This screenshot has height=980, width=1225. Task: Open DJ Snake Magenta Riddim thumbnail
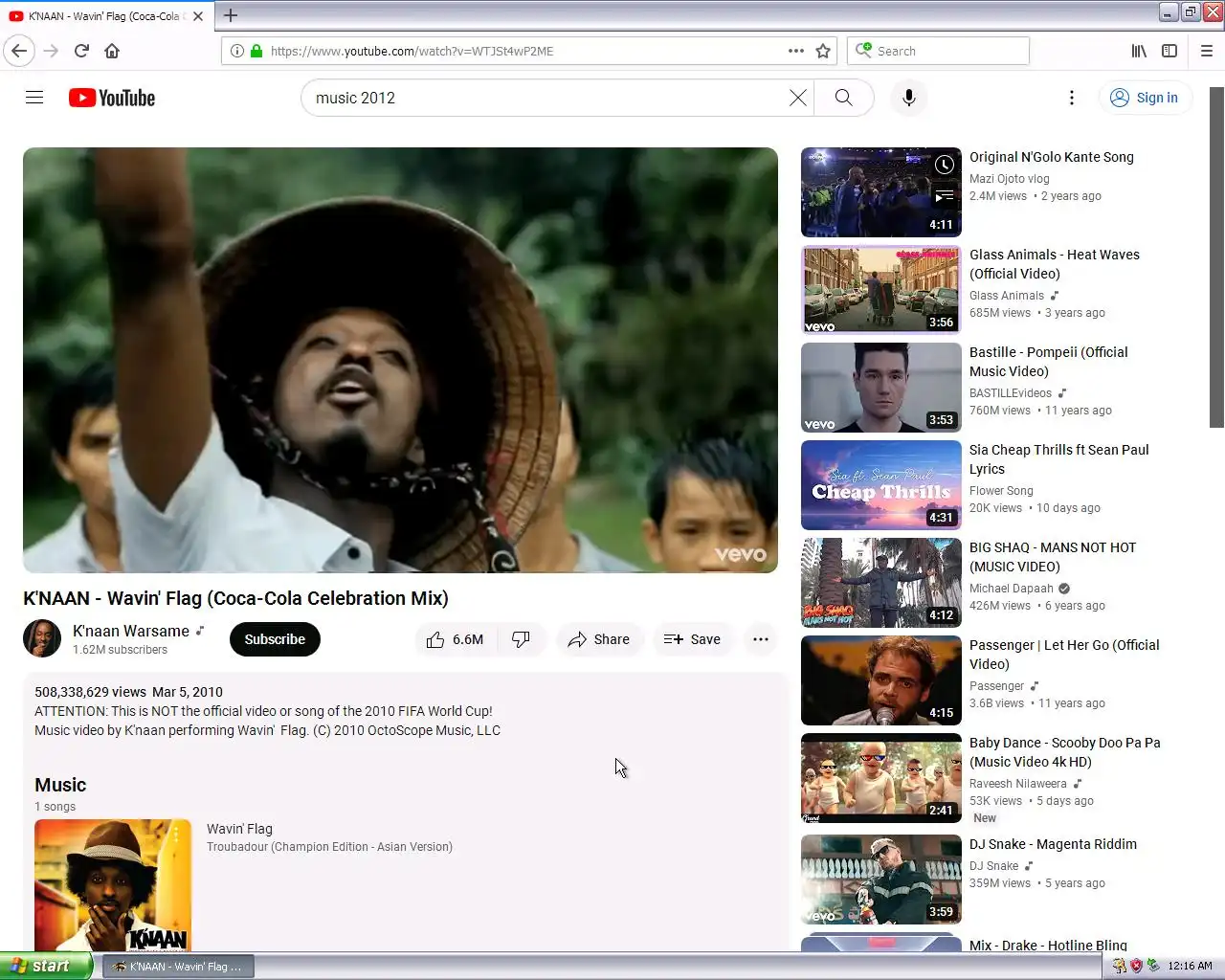coord(880,880)
